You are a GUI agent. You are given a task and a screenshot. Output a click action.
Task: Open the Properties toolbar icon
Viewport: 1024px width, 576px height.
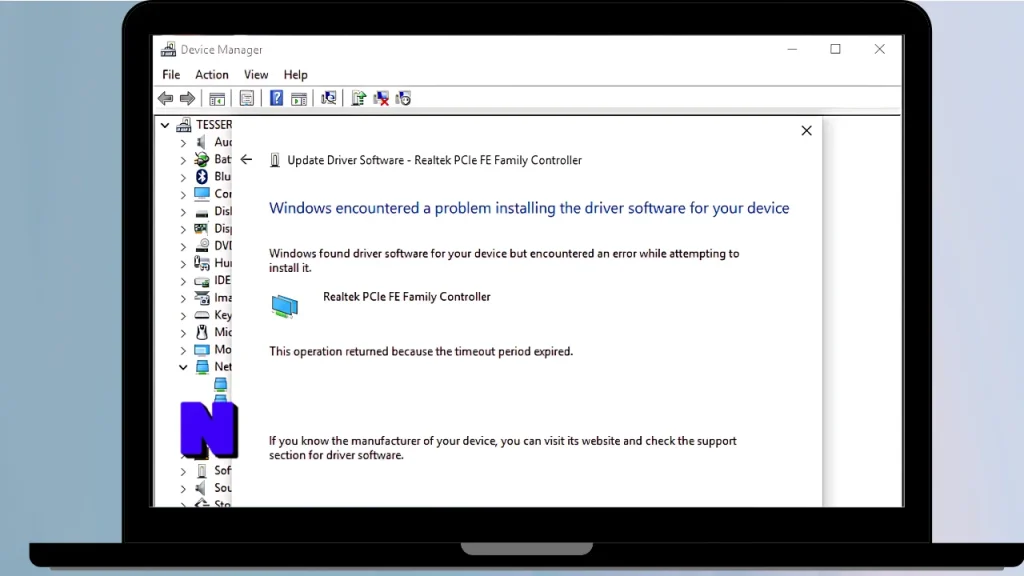[246, 99]
